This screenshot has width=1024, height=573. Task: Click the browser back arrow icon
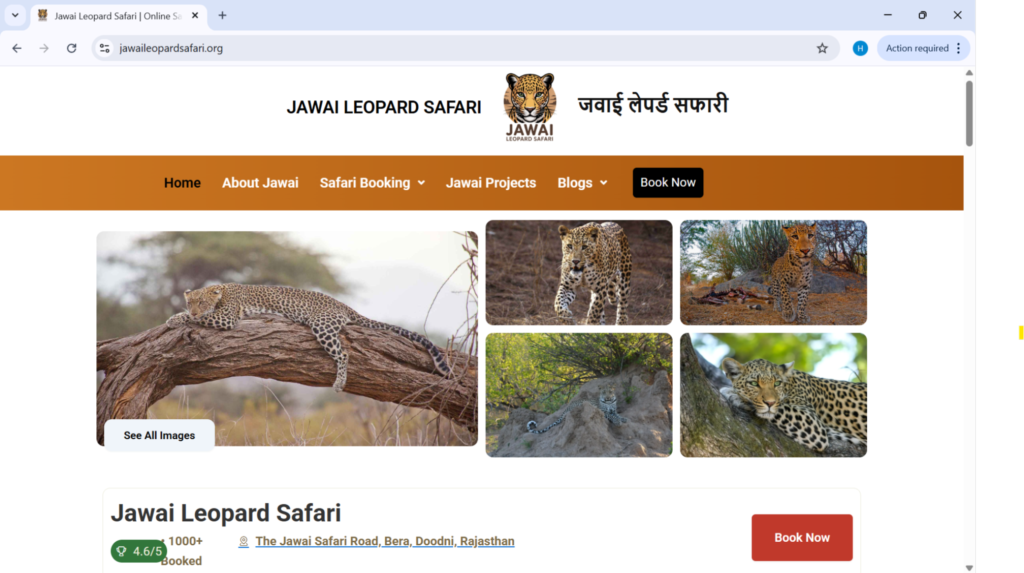pyautogui.click(x=17, y=48)
